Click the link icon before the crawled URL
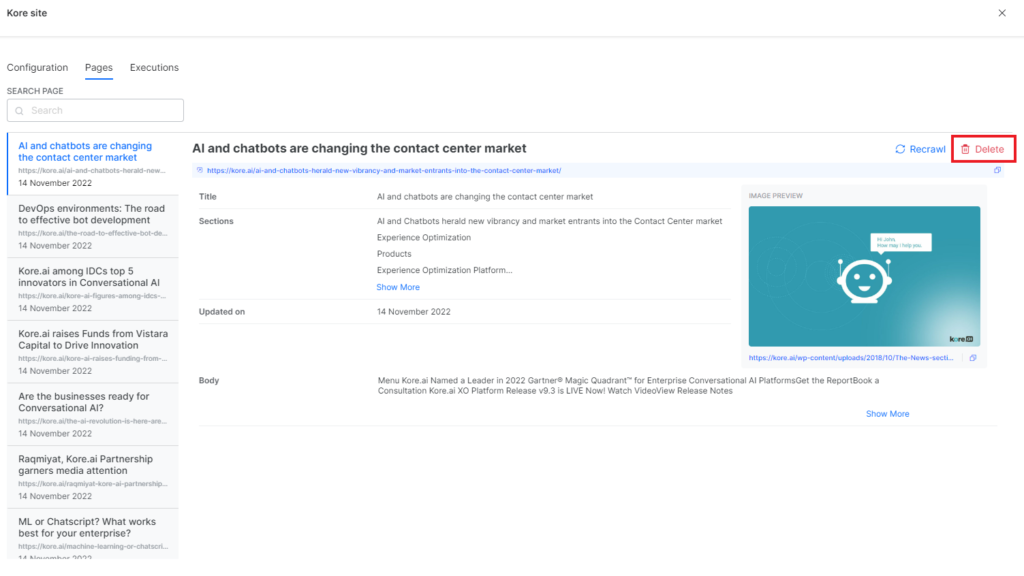Screen dimensions: 1024x576 202,170
